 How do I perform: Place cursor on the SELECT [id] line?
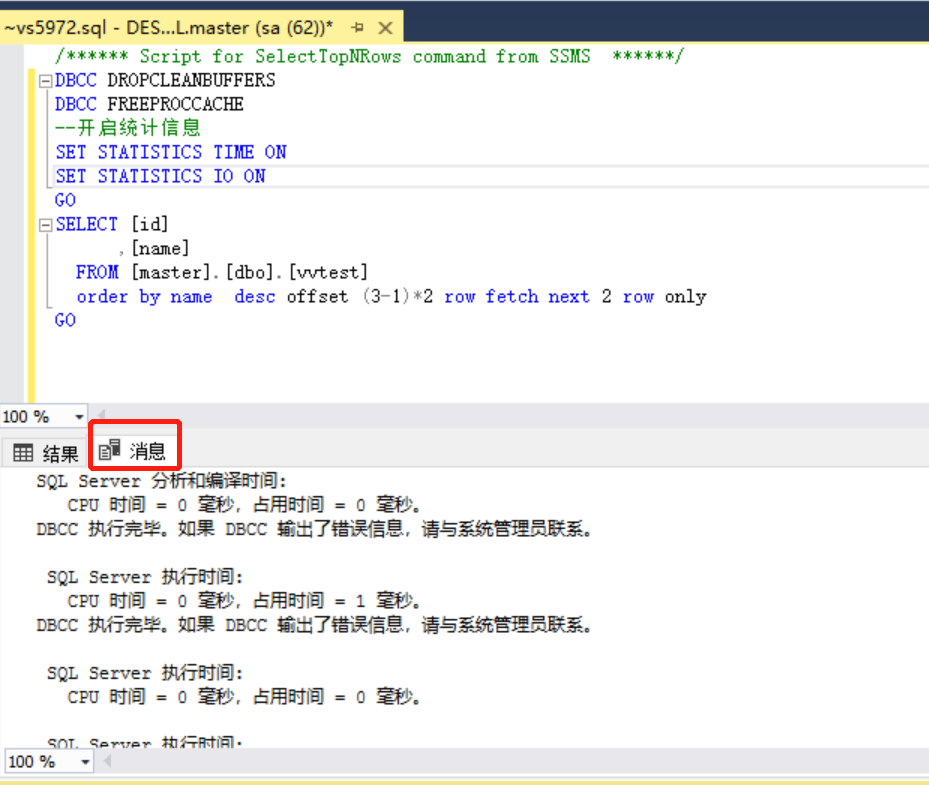[110, 224]
